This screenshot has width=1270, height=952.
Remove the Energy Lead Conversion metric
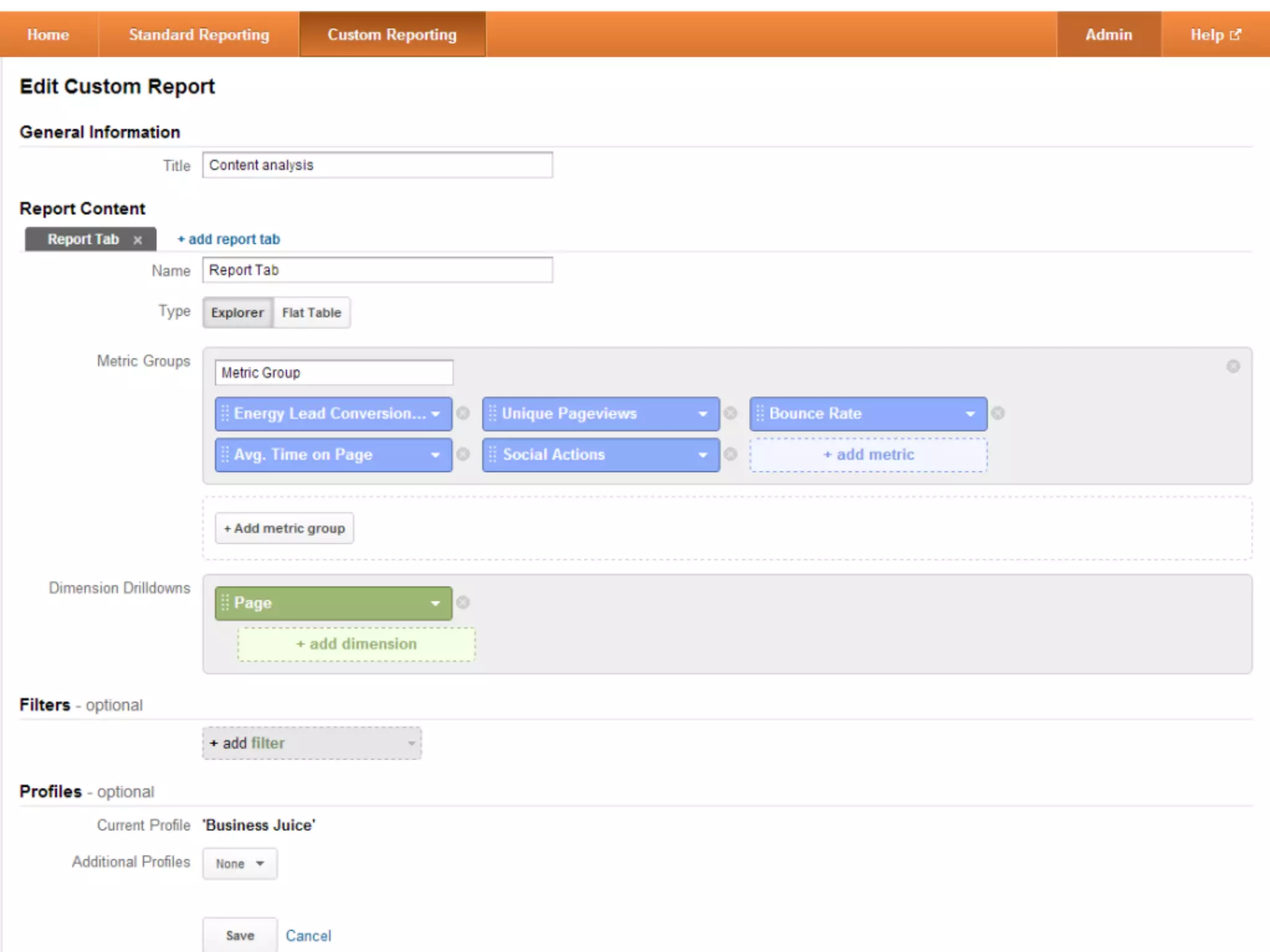coord(463,413)
